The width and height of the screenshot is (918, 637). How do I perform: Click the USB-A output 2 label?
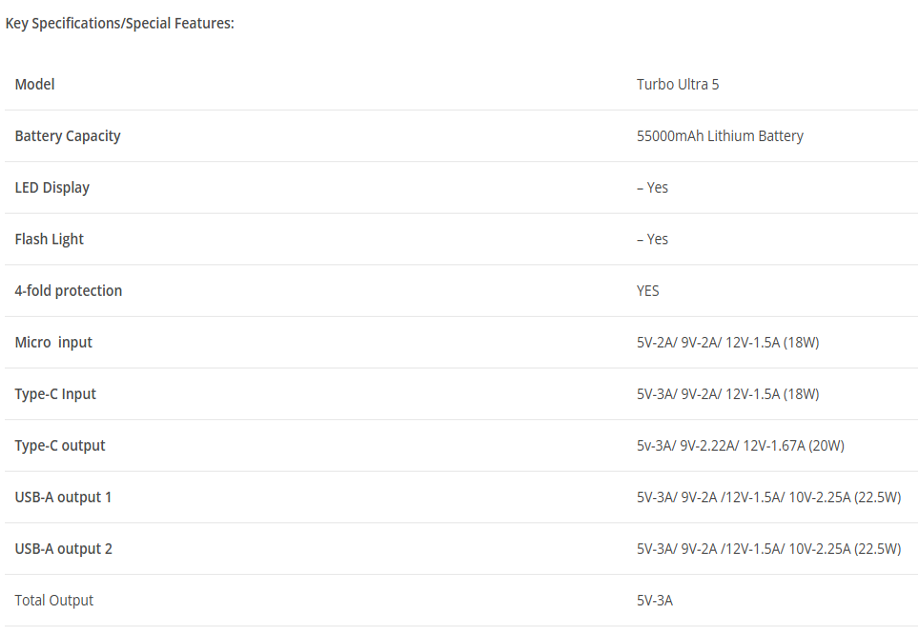click(63, 549)
